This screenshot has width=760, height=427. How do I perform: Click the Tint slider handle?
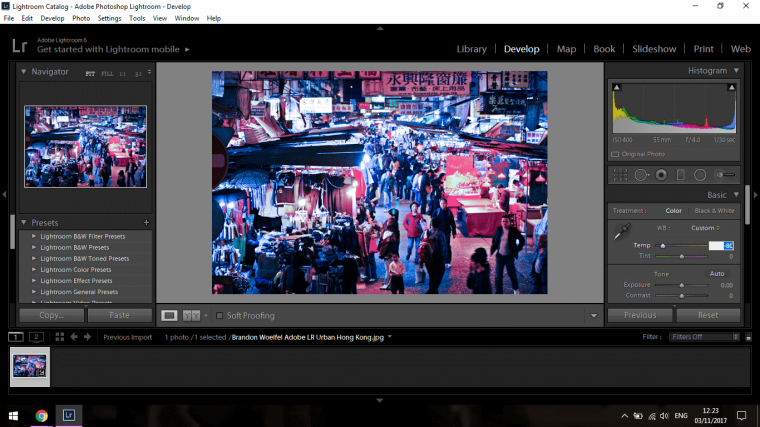(681, 256)
